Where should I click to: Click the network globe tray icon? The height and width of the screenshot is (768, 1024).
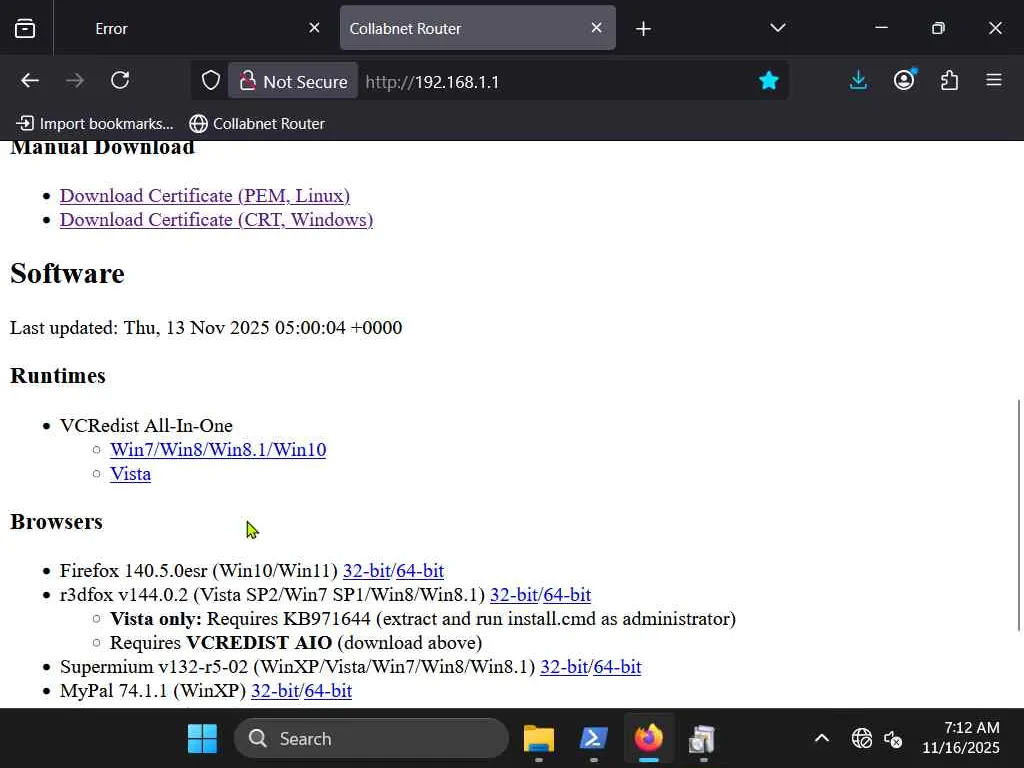(861, 739)
